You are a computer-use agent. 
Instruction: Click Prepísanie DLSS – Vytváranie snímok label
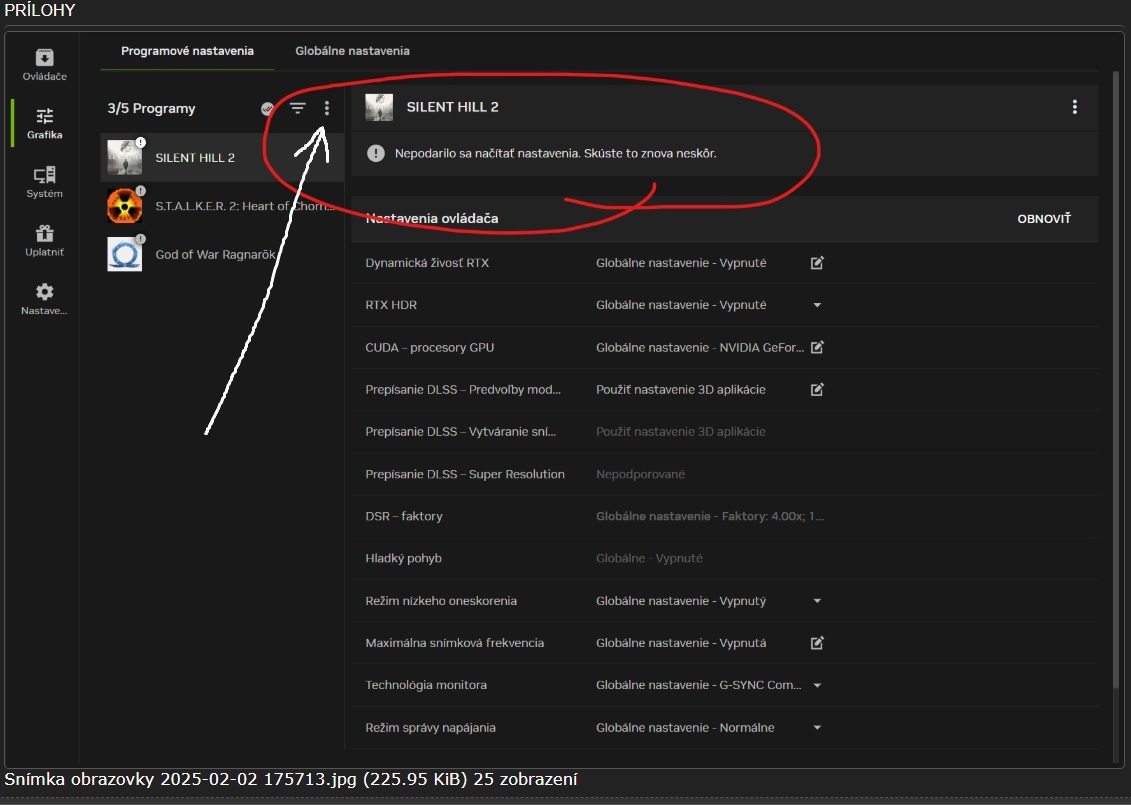(x=460, y=431)
